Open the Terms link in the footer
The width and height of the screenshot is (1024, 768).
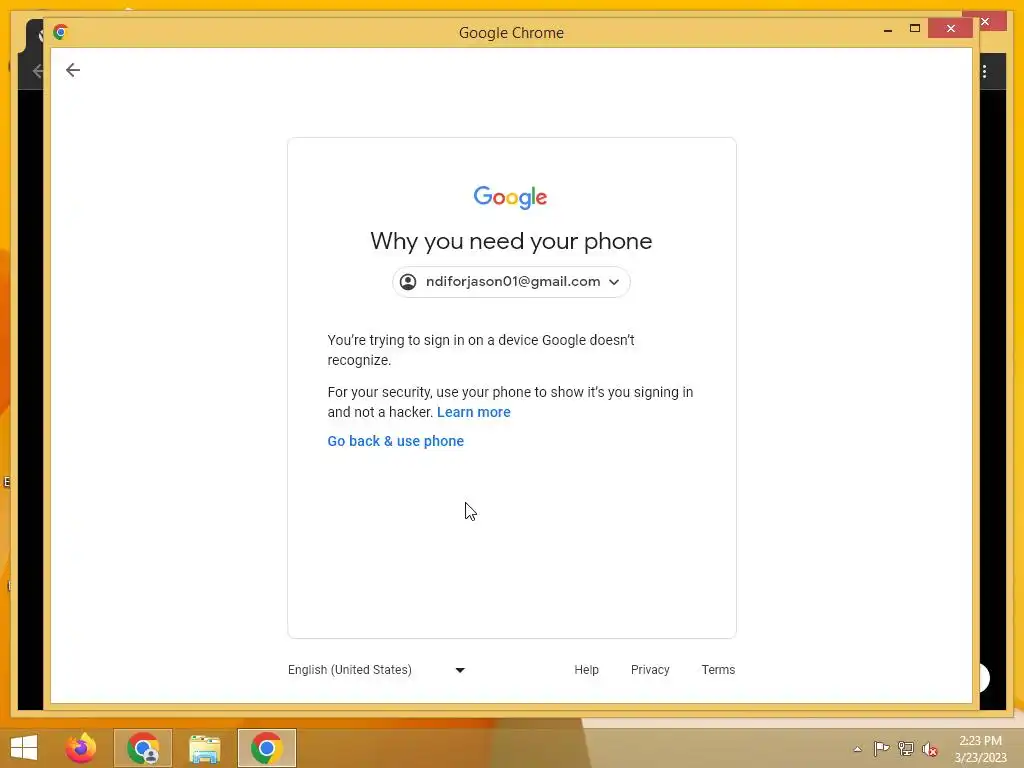coord(718,669)
